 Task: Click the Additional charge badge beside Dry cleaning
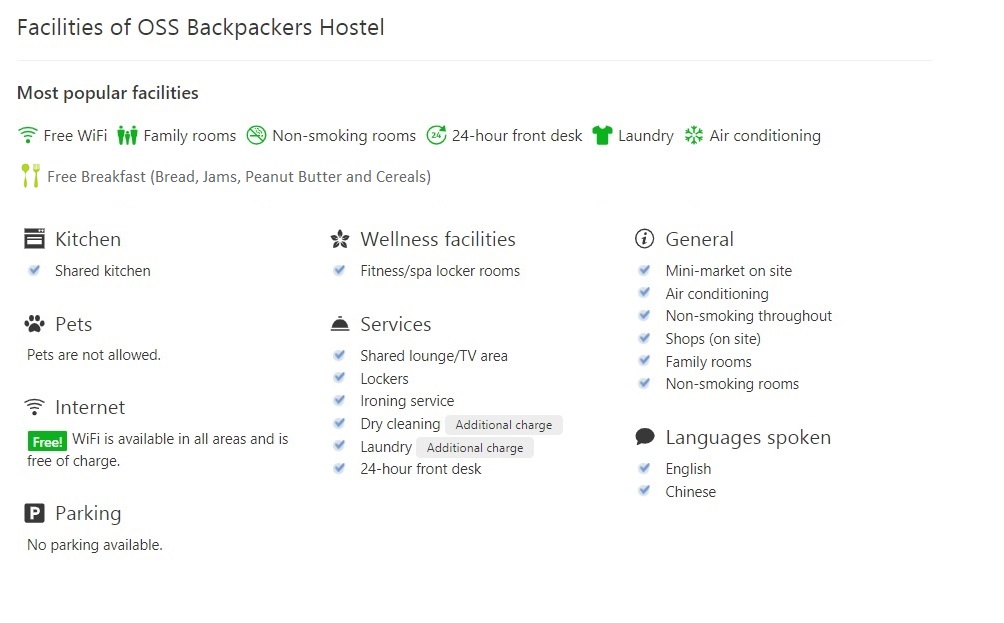tap(504, 425)
